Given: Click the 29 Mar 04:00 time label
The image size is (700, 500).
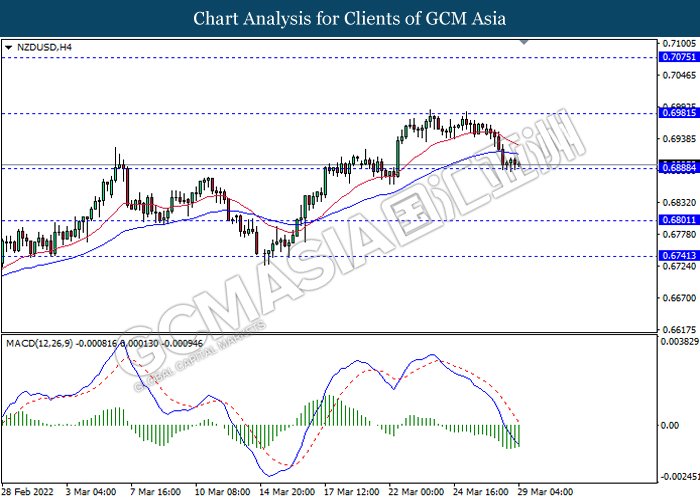Looking at the screenshot, I should click(545, 492).
